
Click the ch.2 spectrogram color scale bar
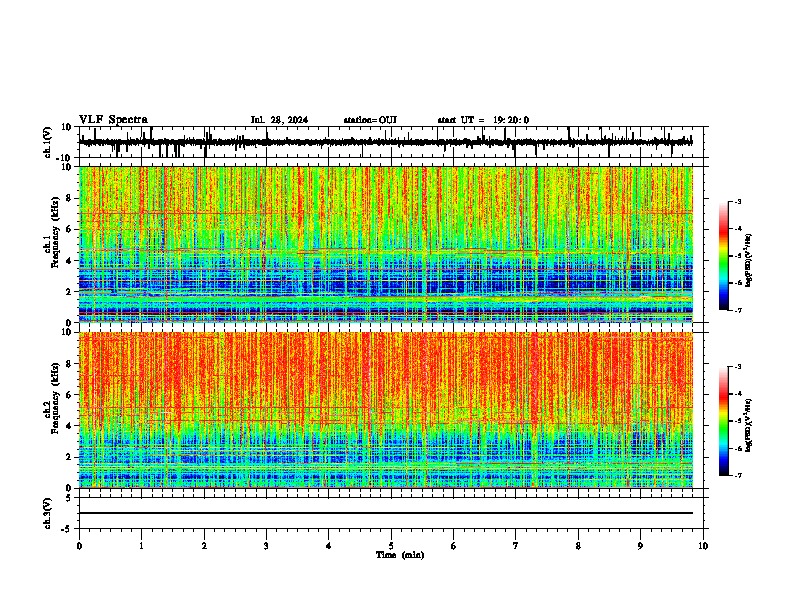[723, 421]
